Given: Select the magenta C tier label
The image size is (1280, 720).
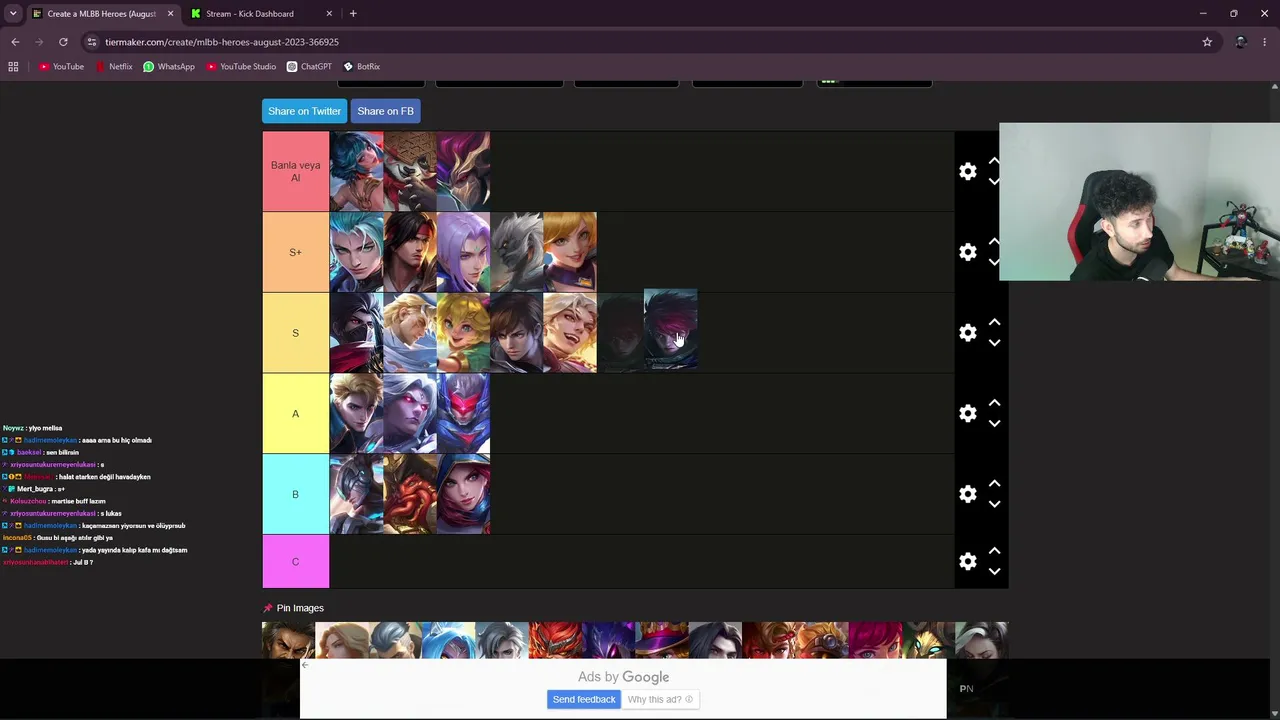Looking at the screenshot, I should click(295, 562).
